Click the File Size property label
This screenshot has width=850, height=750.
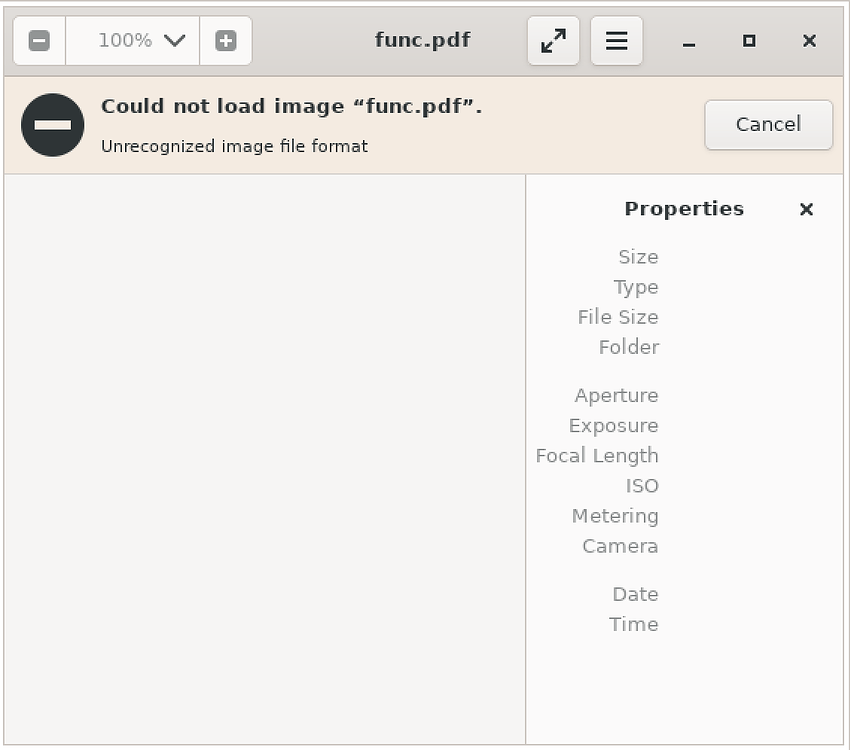point(617,317)
